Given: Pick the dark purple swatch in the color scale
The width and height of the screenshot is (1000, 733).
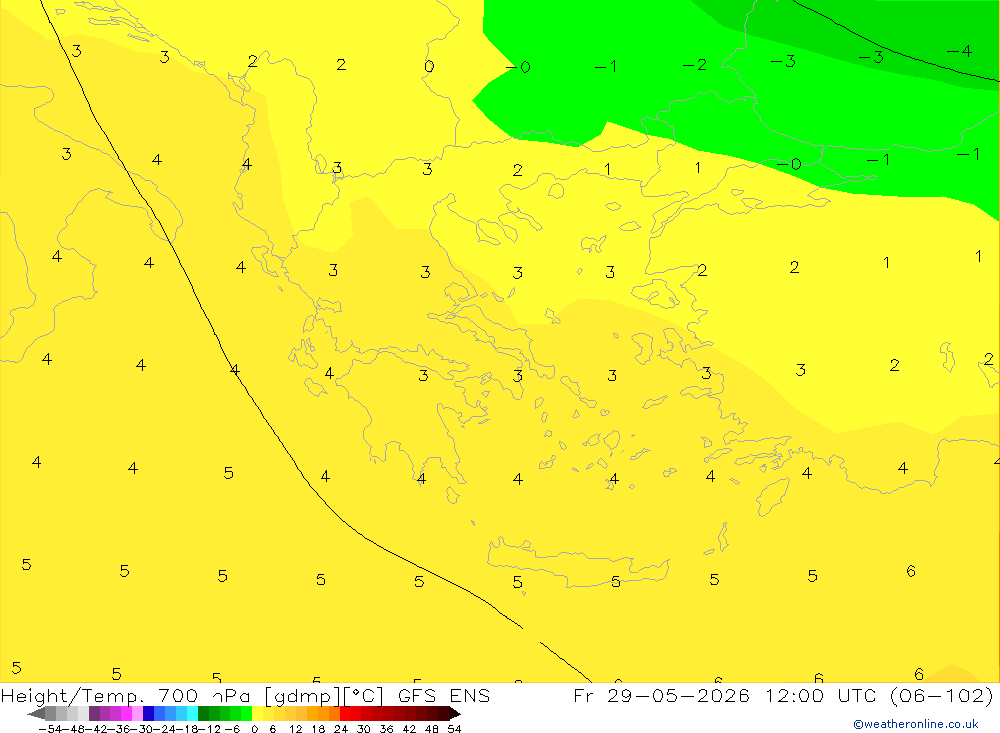Looking at the screenshot, I should [x=94, y=714].
